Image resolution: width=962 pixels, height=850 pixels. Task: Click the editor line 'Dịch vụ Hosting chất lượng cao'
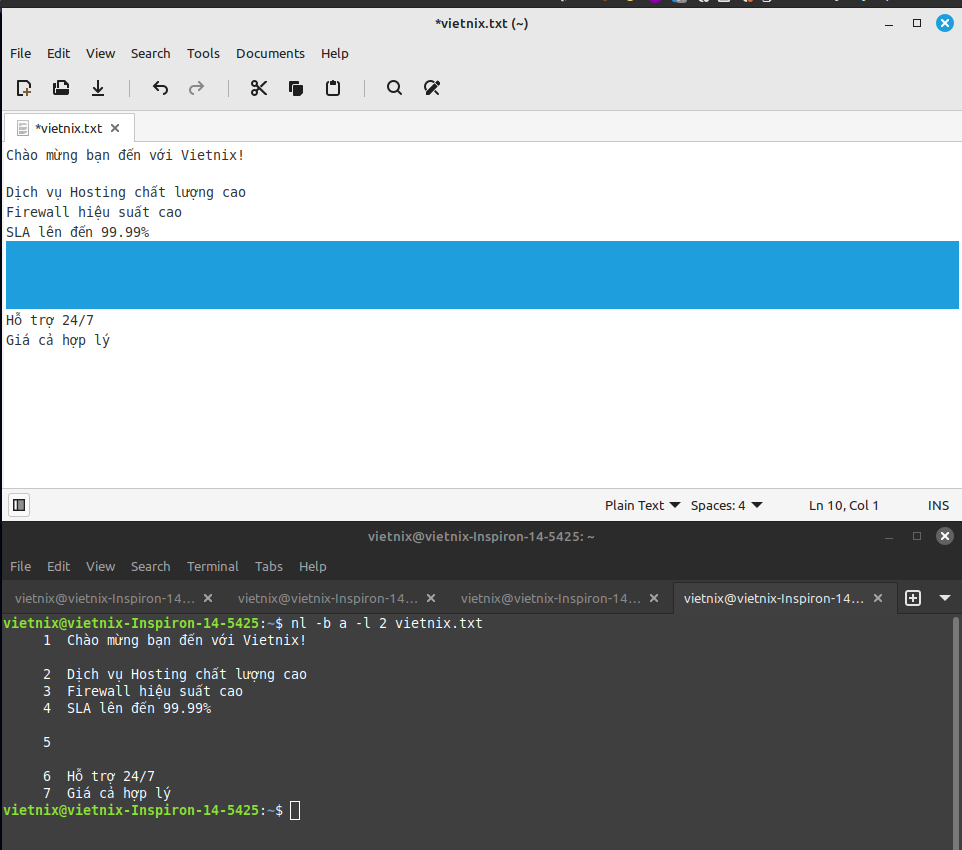tap(126, 193)
